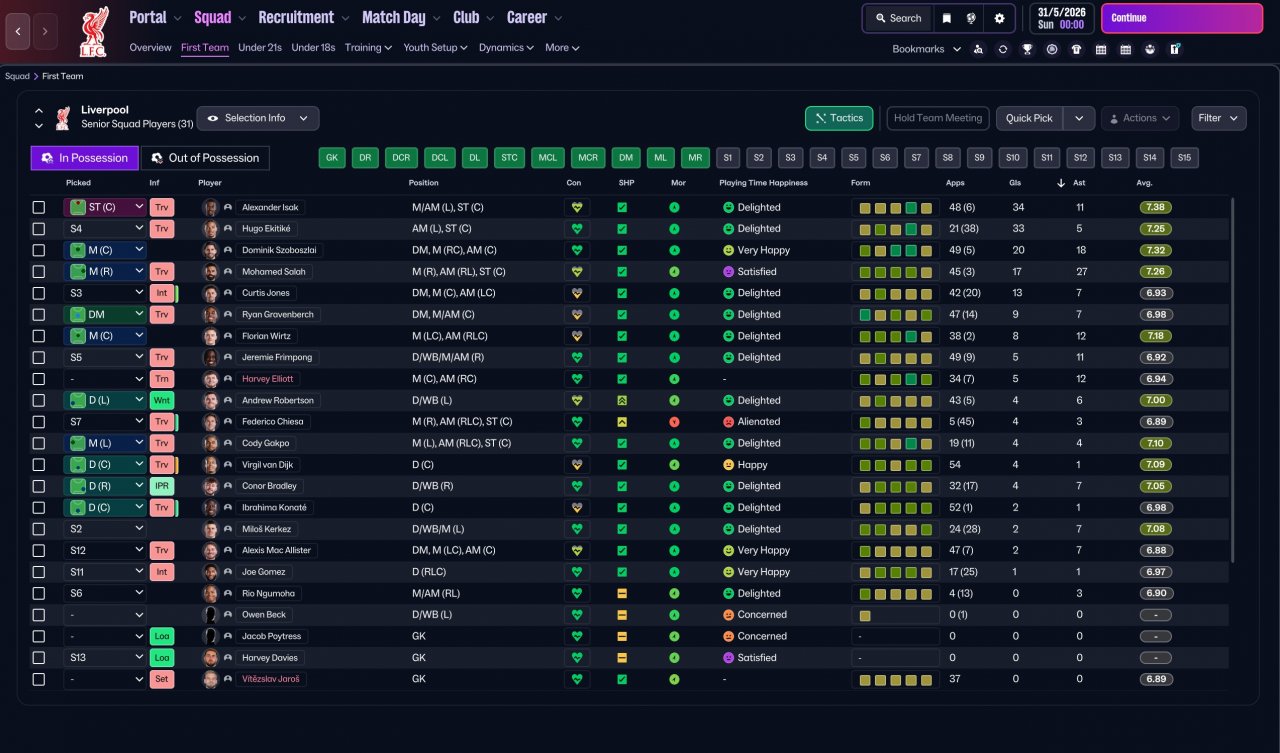The height and width of the screenshot is (753, 1280).
Task: Click Mohamed Salah's player portrait
Action: (211, 272)
